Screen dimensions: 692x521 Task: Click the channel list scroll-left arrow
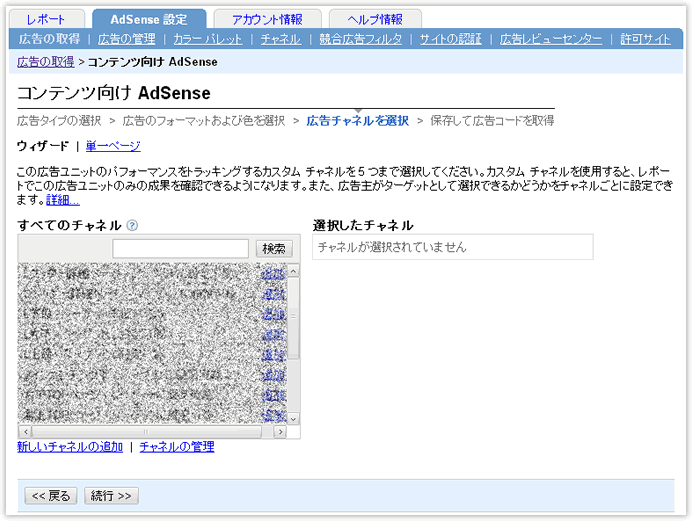25,432
